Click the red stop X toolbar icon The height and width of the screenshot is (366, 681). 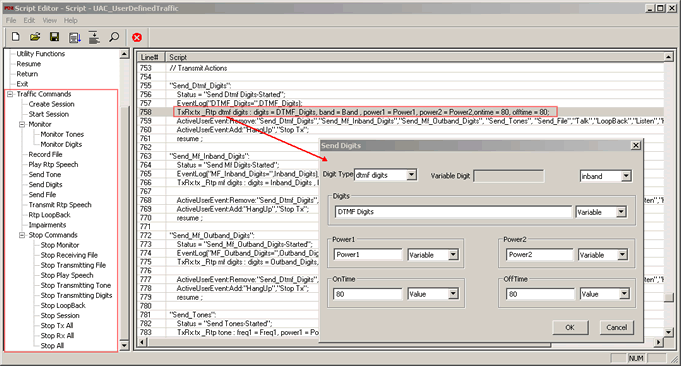pyautogui.click(x=137, y=38)
